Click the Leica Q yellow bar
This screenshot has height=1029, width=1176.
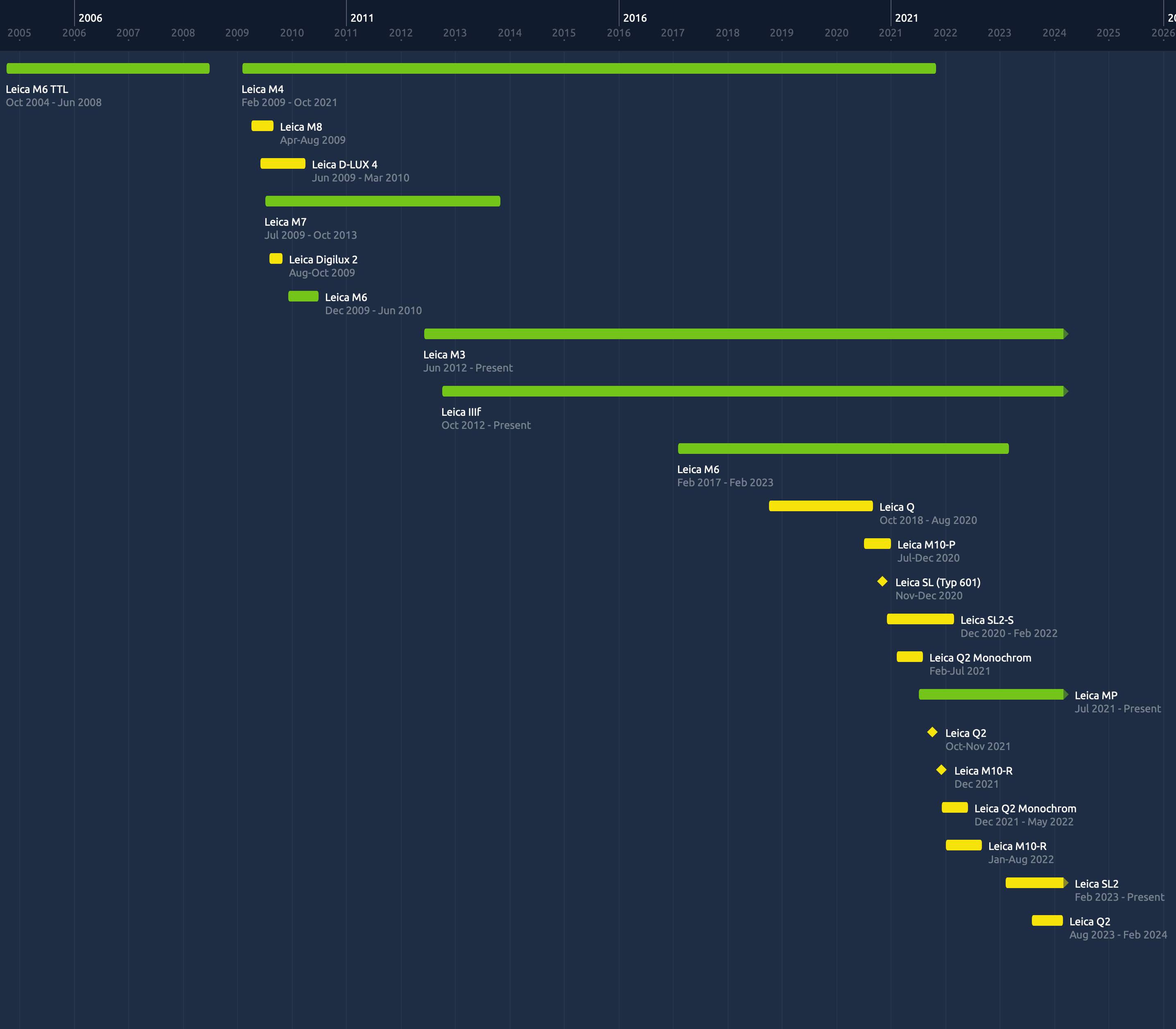(x=821, y=506)
